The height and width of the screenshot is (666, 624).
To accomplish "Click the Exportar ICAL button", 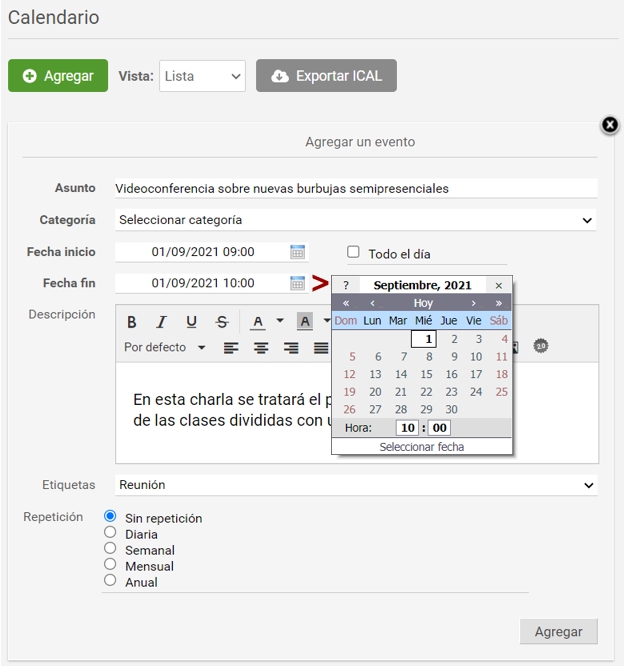I will coord(326,76).
